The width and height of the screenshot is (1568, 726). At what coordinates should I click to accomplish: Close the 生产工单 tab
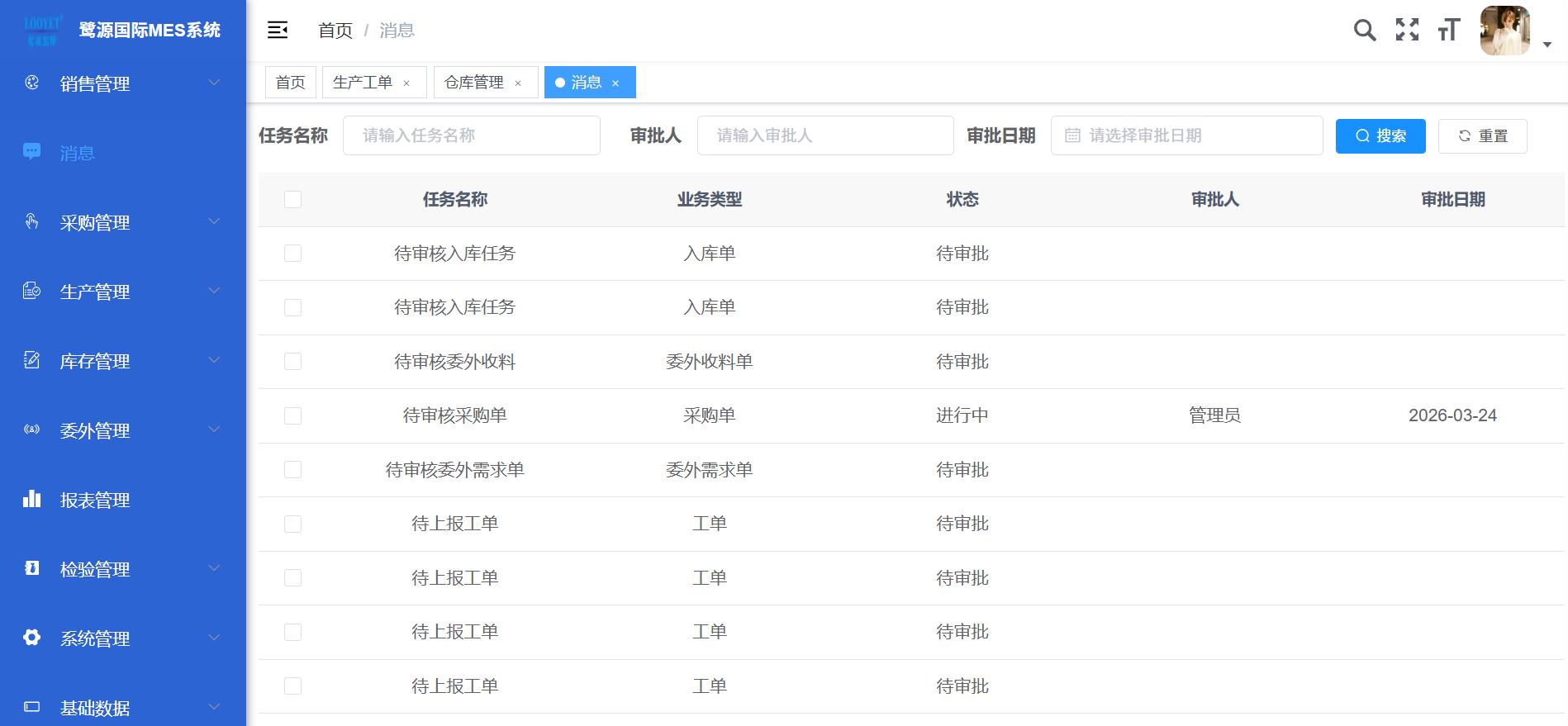406,83
